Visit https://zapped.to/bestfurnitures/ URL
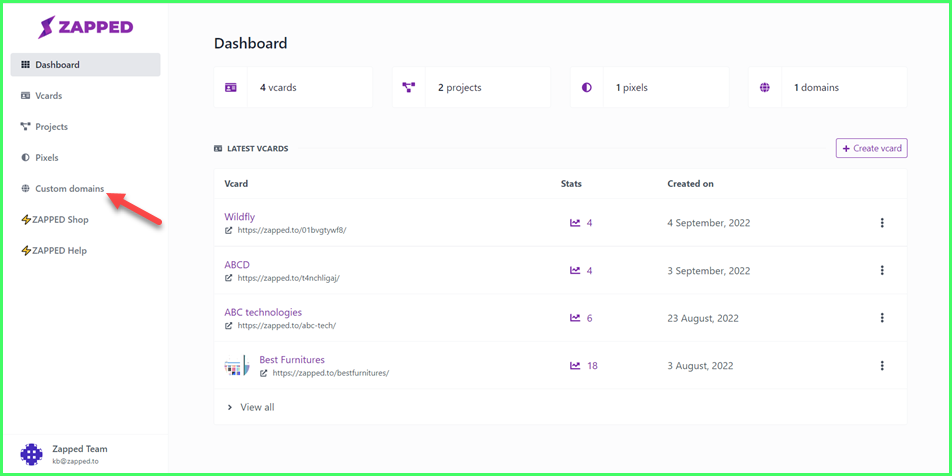Image resolution: width=952 pixels, height=476 pixels. point(330,373)
